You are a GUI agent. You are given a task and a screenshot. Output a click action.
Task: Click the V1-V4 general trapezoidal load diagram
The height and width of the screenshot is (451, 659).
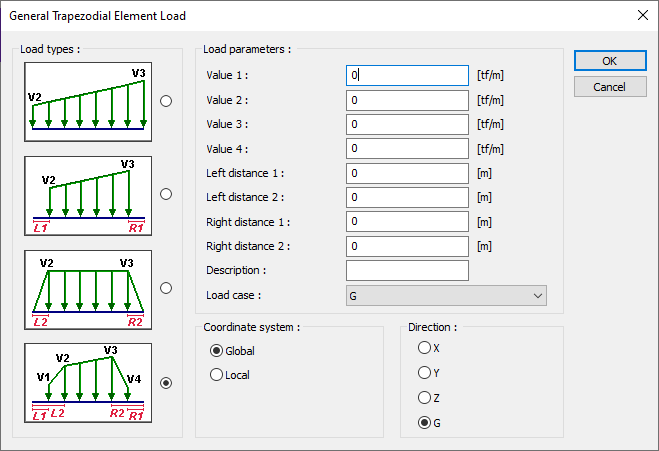pyautogui.click(x=87, y=382)
